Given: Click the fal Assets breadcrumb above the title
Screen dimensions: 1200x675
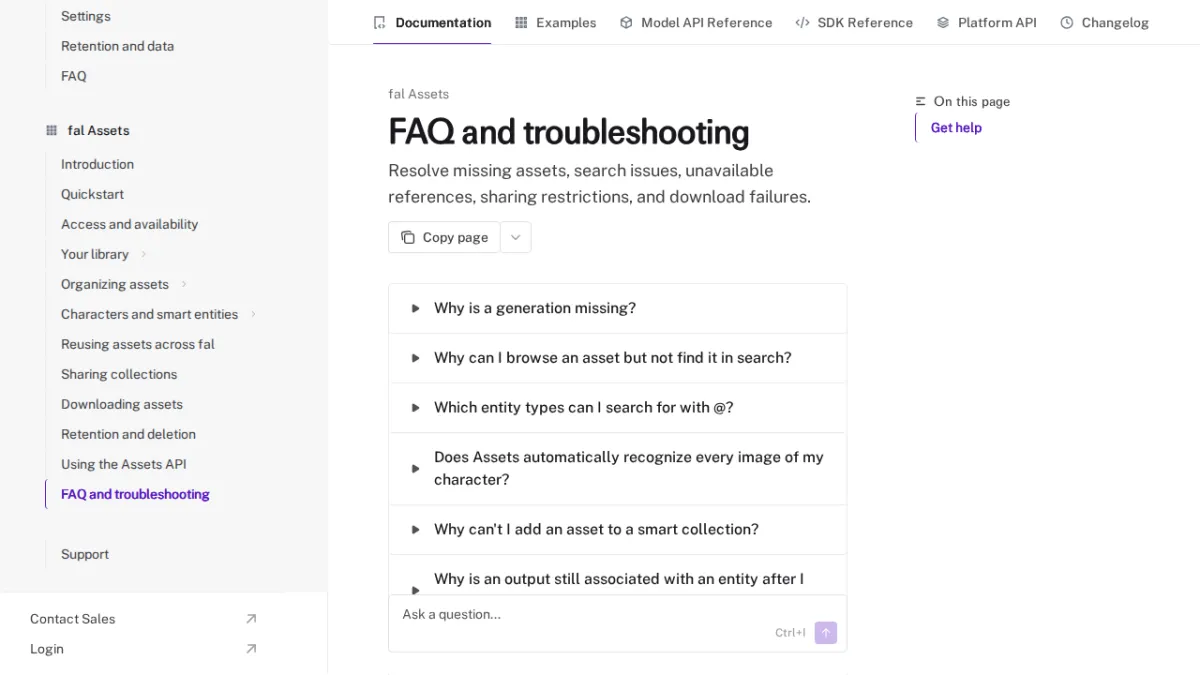Looking at the screenshot, I should [x=419, y=94].
